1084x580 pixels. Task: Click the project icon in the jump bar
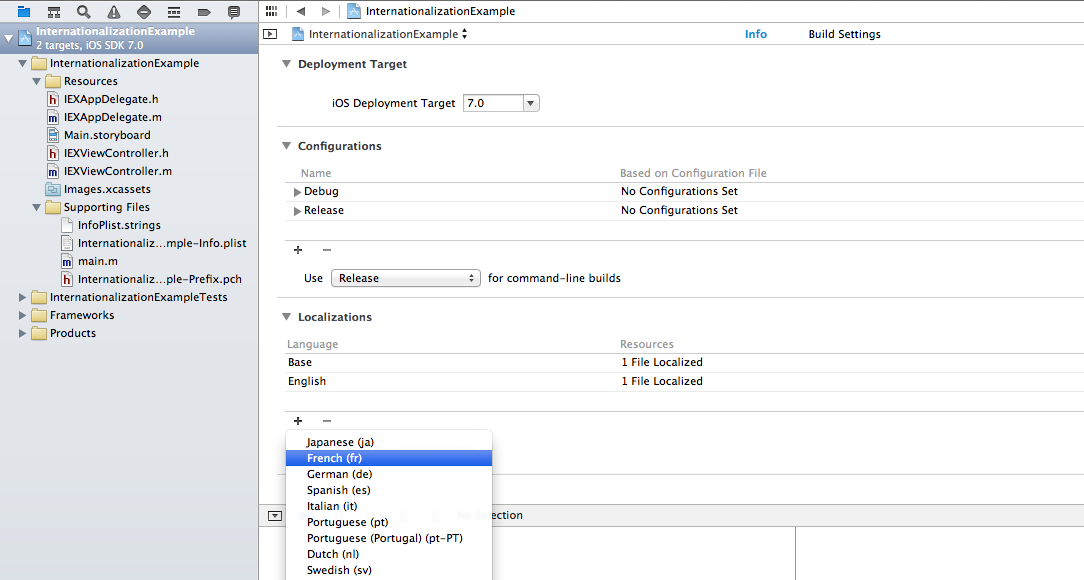pyautogui.click(x=354, y=11)
